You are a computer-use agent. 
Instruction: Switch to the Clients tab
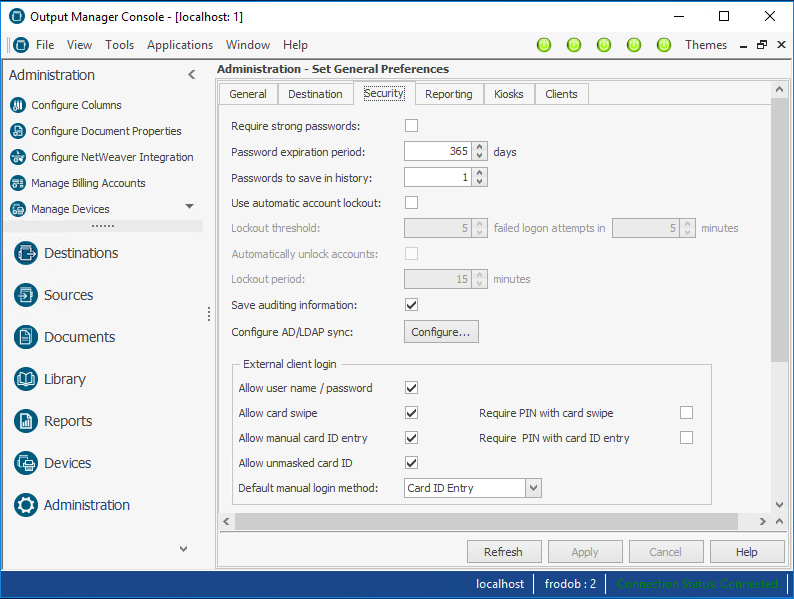pyautogui.click(x=561, y=94)
